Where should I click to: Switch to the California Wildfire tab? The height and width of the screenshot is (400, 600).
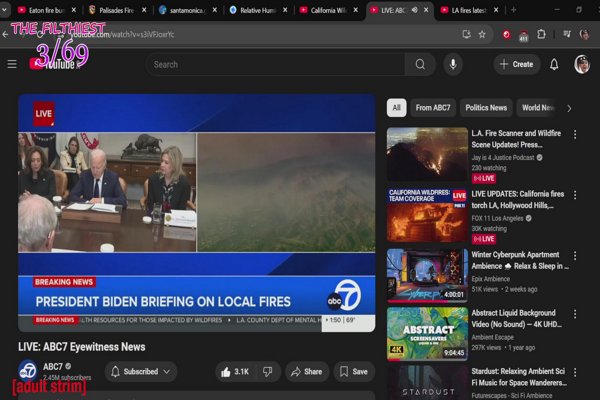328,10
